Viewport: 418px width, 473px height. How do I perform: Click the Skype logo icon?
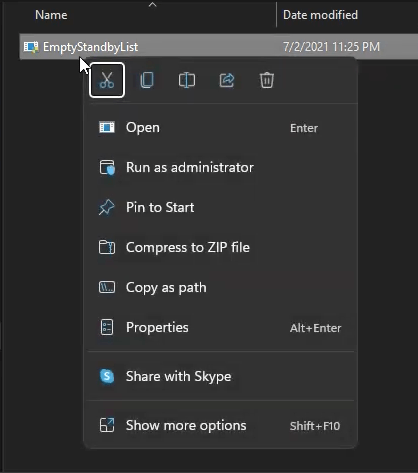107,376
